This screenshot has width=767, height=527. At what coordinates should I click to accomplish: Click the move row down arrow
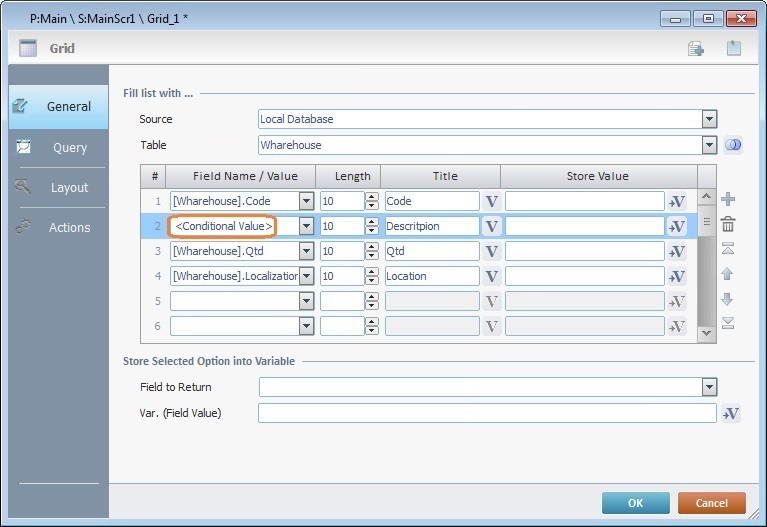click(728, 298)
